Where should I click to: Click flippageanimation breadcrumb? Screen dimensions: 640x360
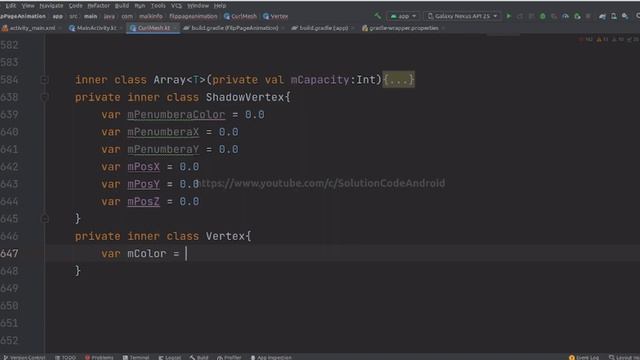193,16
